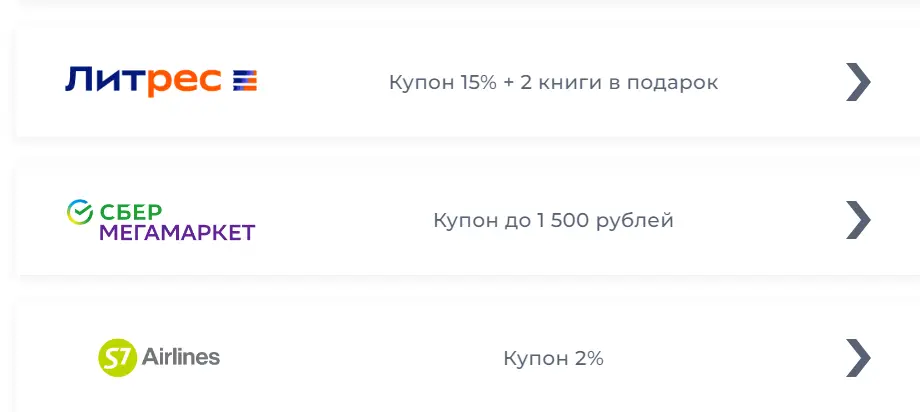Click the purple "МЕГАМАРКЕТ" logo text
The image size is (920, 412).
pos(177,233)
